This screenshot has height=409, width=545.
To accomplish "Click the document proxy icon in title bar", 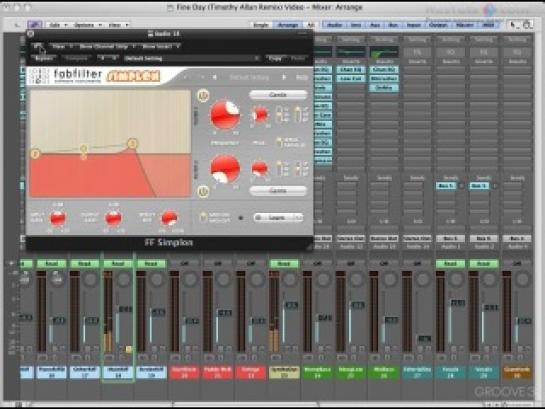I will click(170, 7).
